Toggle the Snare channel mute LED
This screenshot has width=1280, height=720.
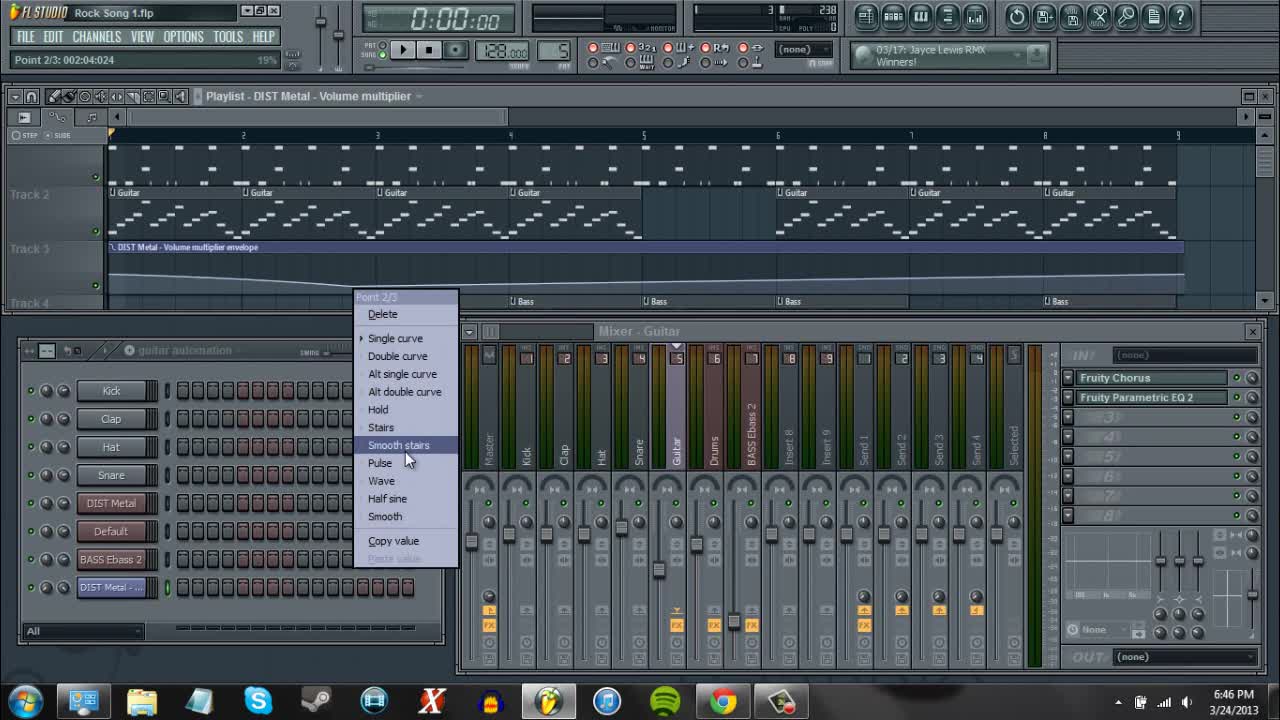tap(31, 475)
